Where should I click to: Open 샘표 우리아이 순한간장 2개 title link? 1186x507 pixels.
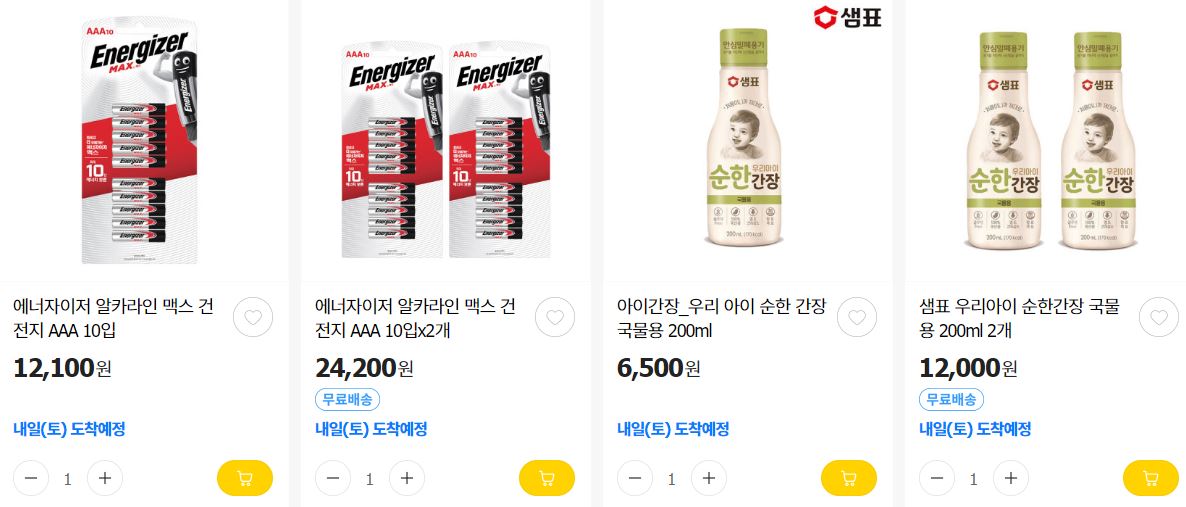tap(1019, 319)
